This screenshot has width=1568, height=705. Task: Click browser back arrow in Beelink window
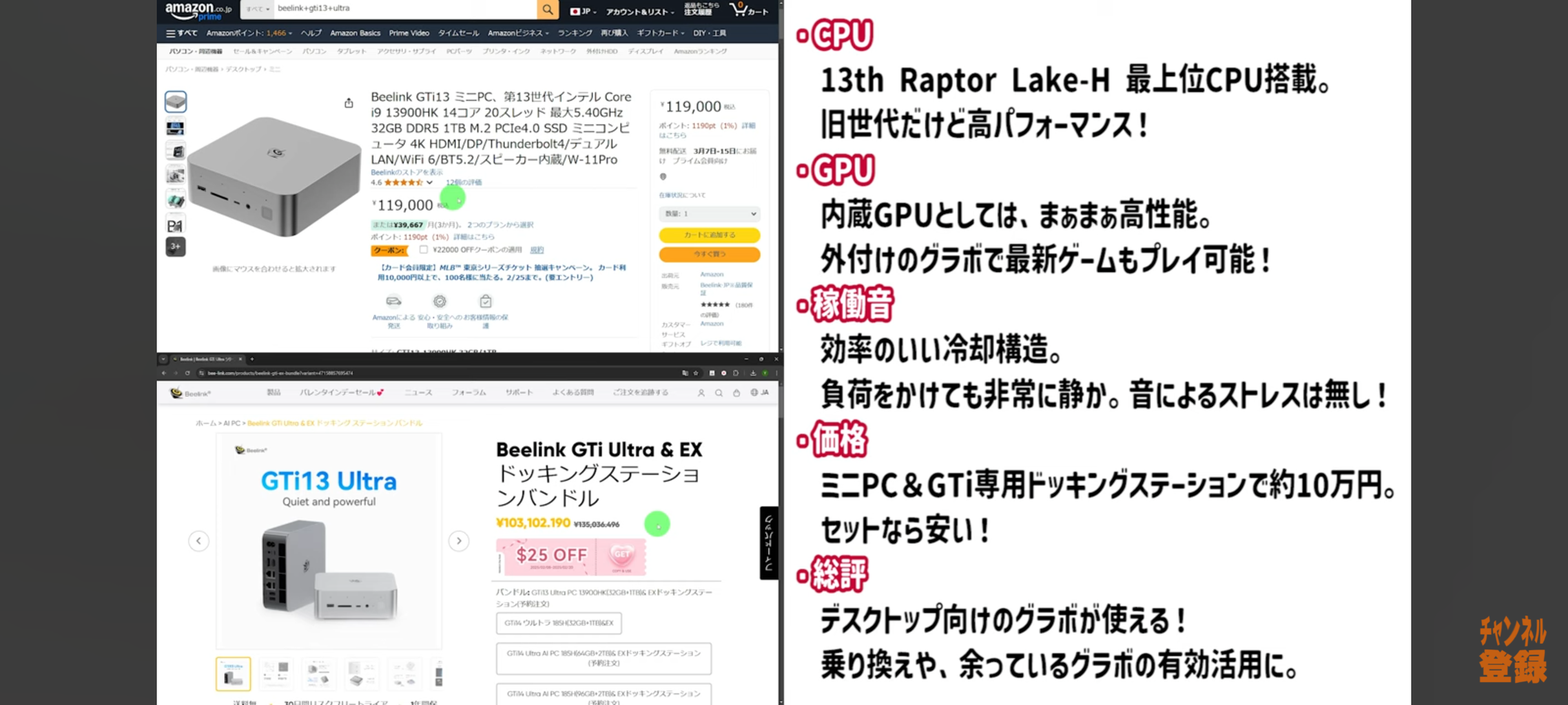pyautogui.click(x=164, y=373)
